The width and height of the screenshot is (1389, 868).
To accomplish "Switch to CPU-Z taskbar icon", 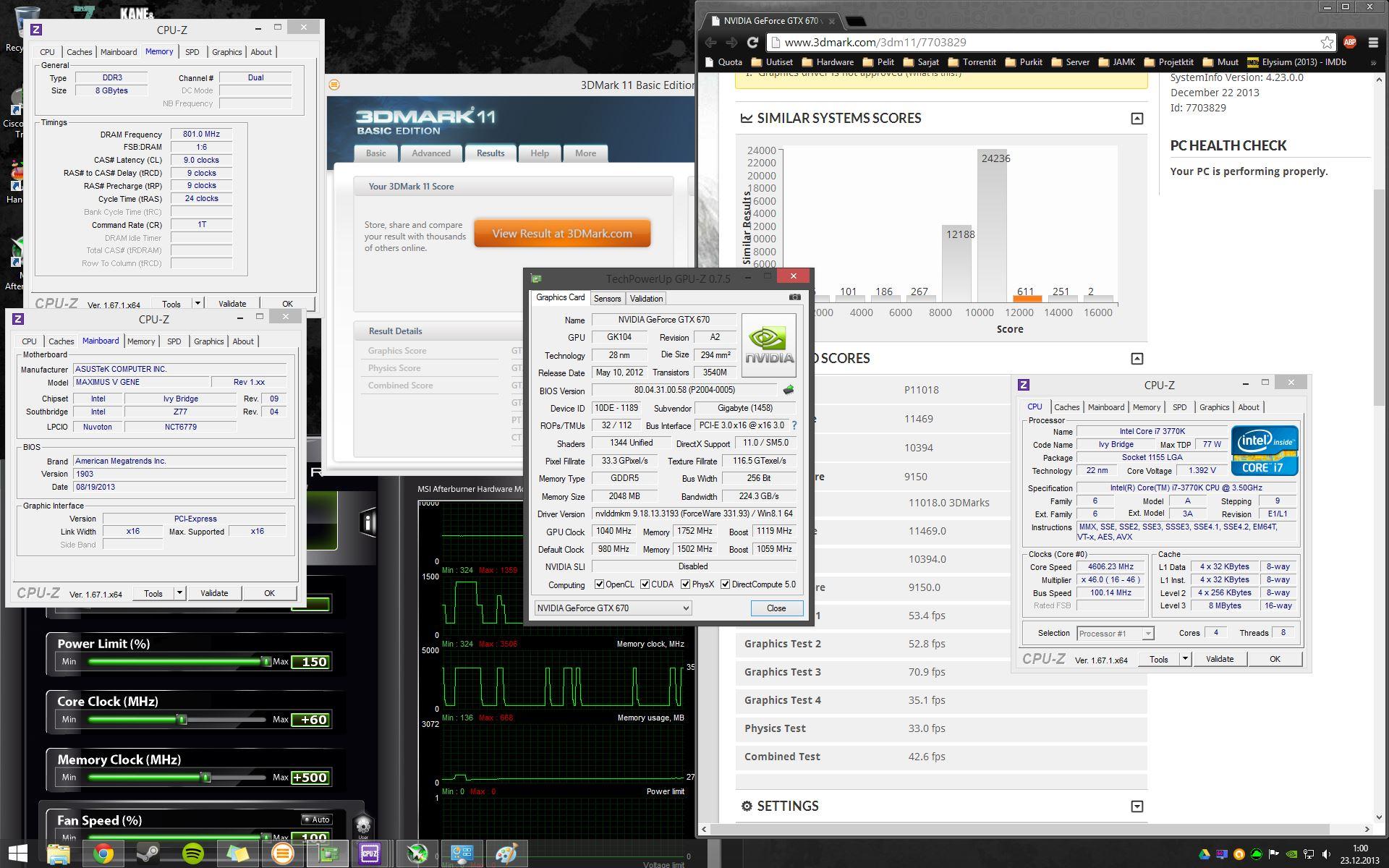I will click(x=370, y=854).
